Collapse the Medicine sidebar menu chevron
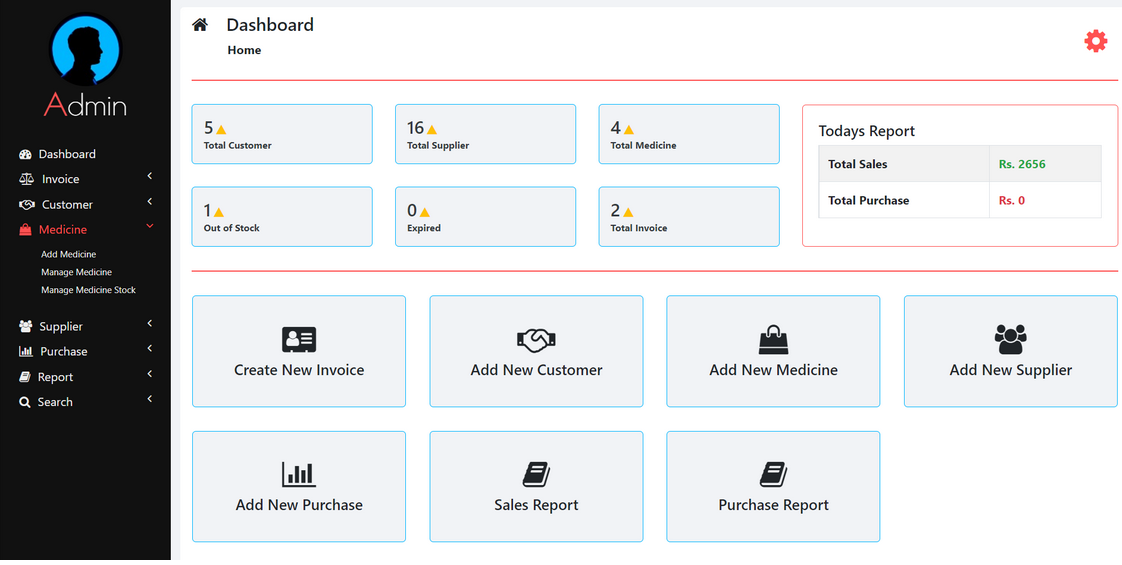The image size is (1122, 565). pos(150,227)
